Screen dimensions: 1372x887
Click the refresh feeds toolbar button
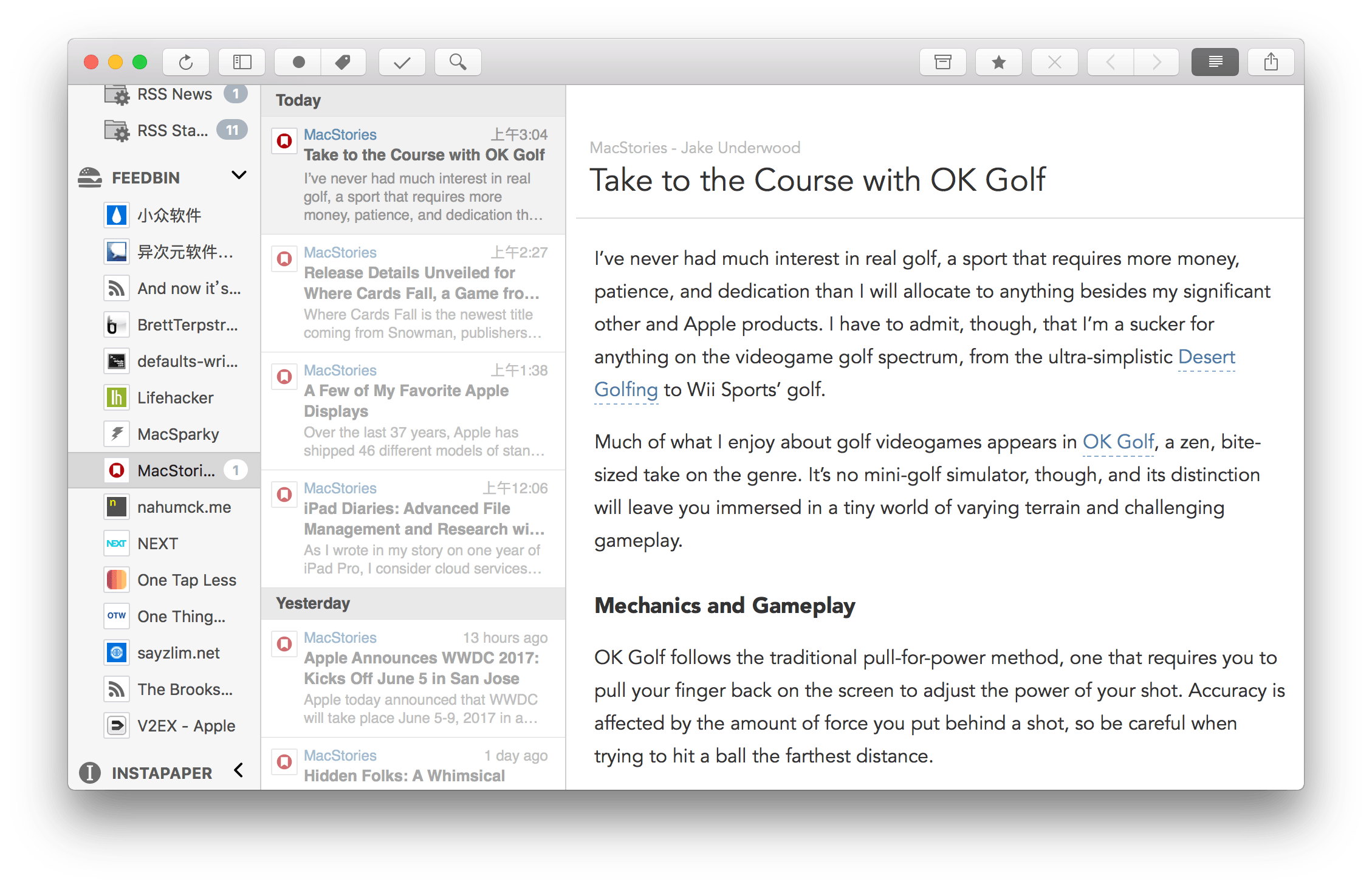(x=186, y=62)
